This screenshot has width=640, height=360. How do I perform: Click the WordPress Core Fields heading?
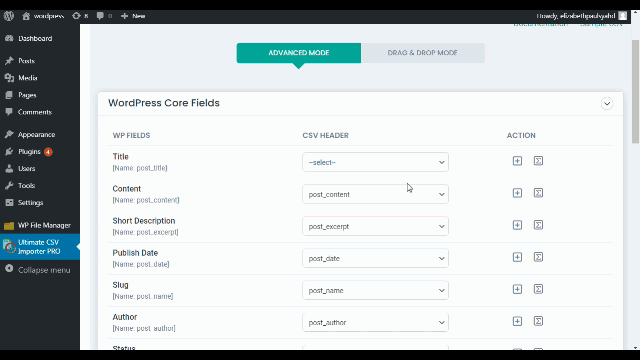pyautogui.click(x=164, y=103)
